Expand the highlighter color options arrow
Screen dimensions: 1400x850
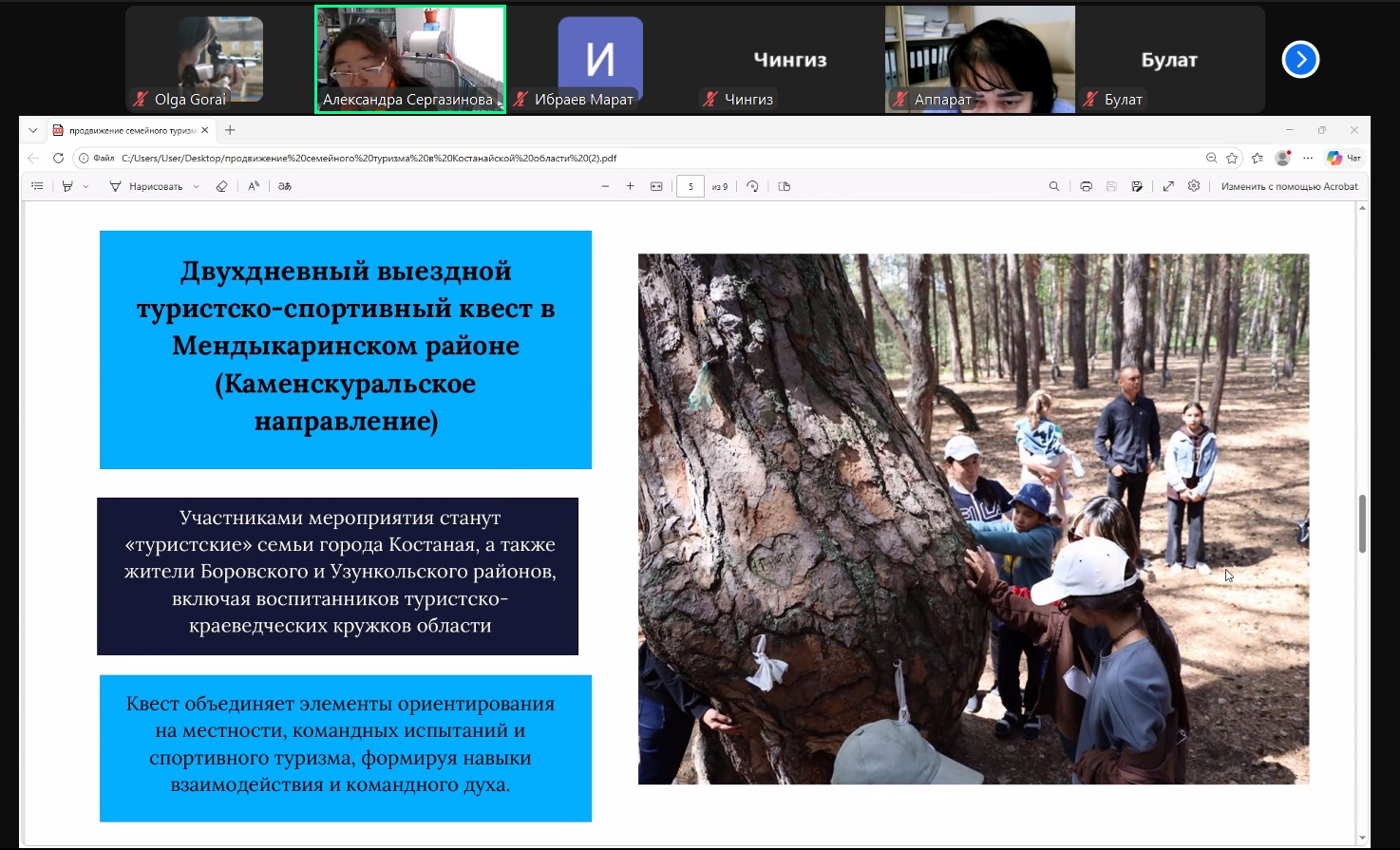[x=85, y=186]
